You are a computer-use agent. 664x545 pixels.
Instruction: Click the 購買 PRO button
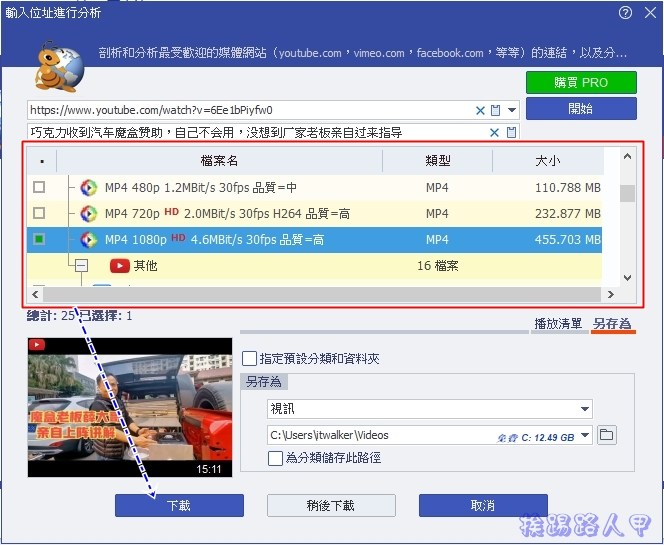click(581, 82)
